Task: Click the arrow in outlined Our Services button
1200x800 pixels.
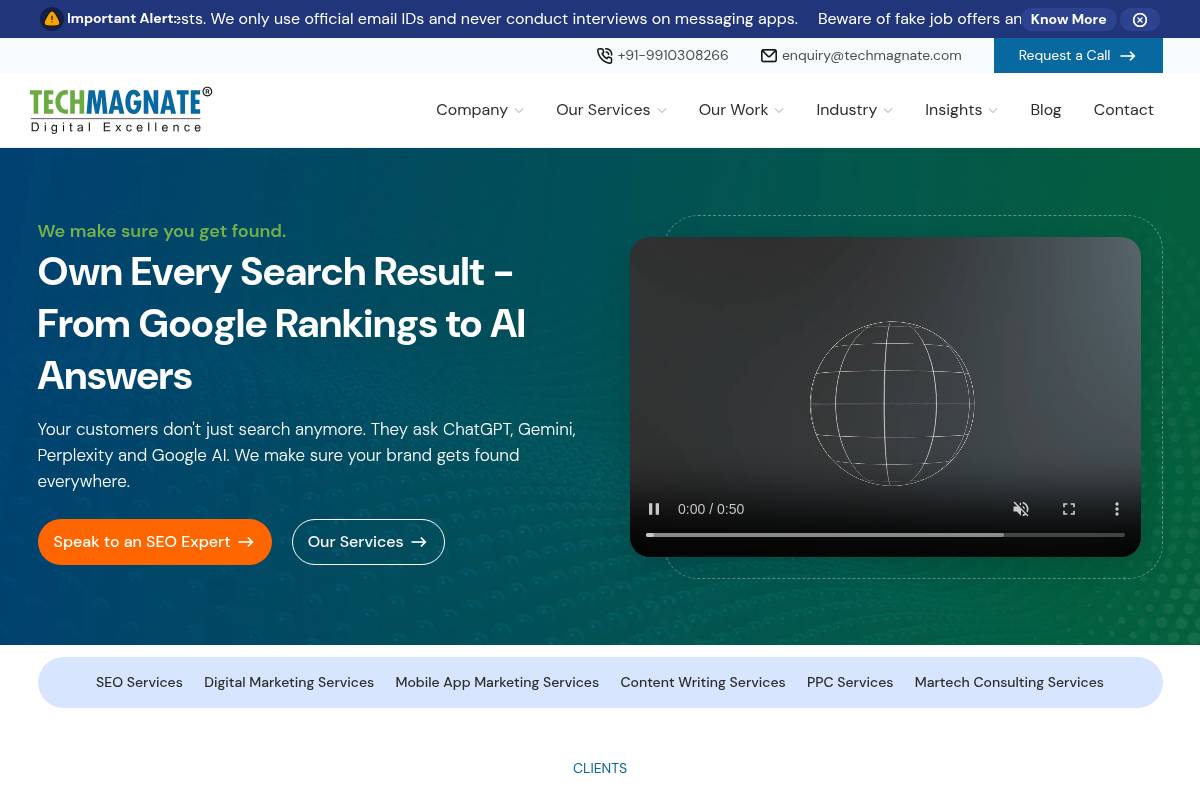Action: click(x=419, y=542)
